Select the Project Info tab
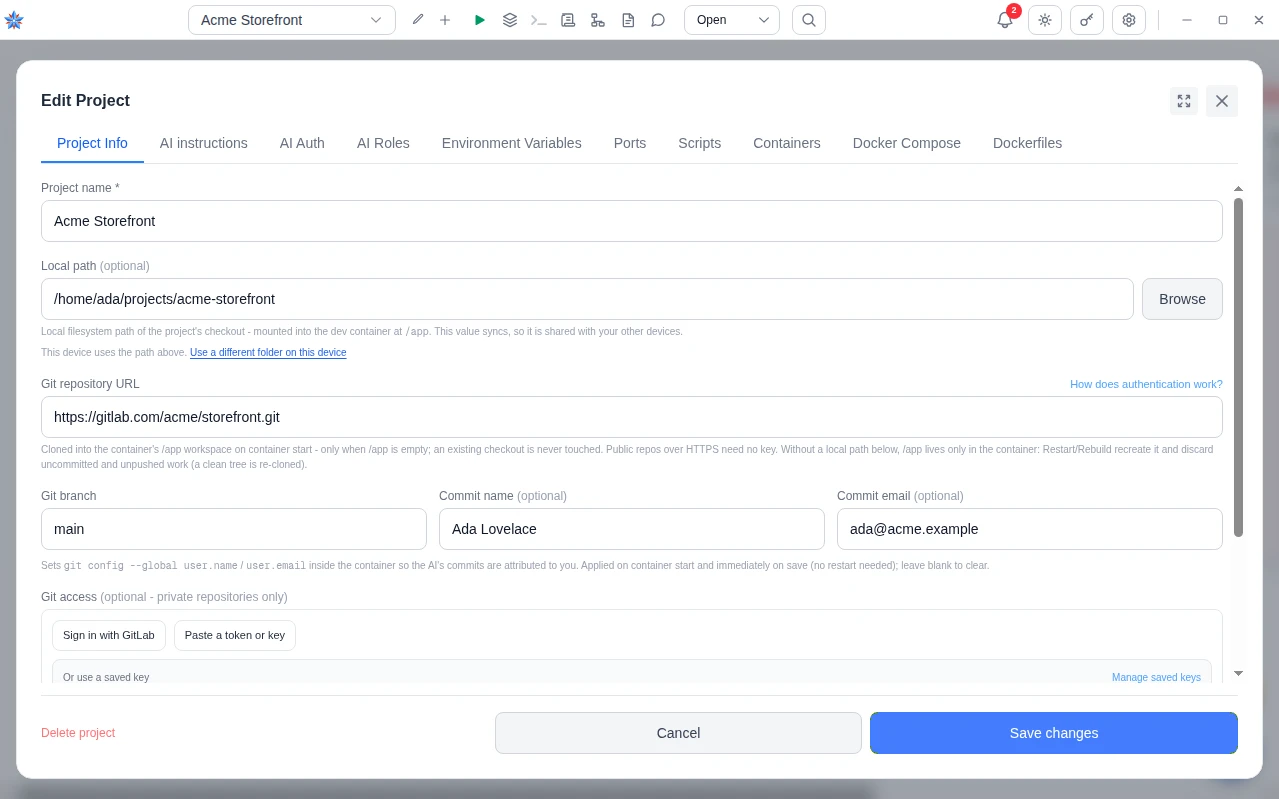The image size is (1279, 799). pyautogui.click(x=92, y=143)
